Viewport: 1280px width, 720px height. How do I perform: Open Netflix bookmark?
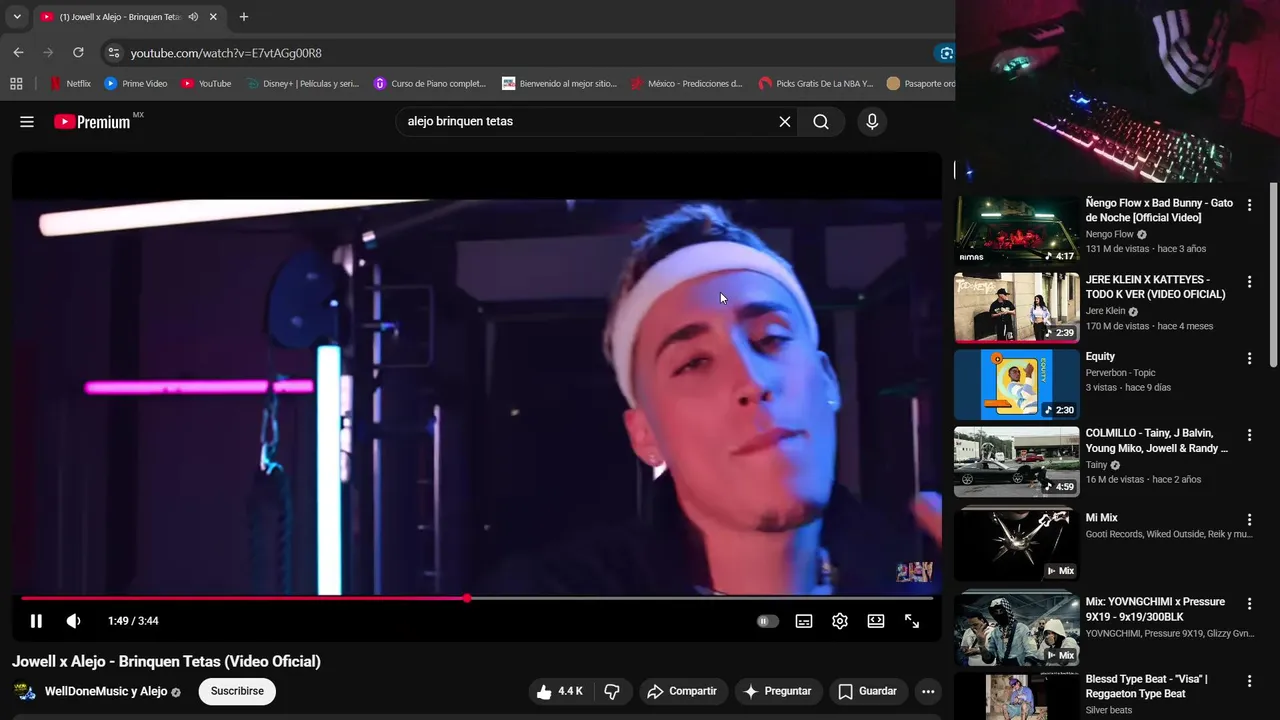pyautogui.click(x=70, y=84)
